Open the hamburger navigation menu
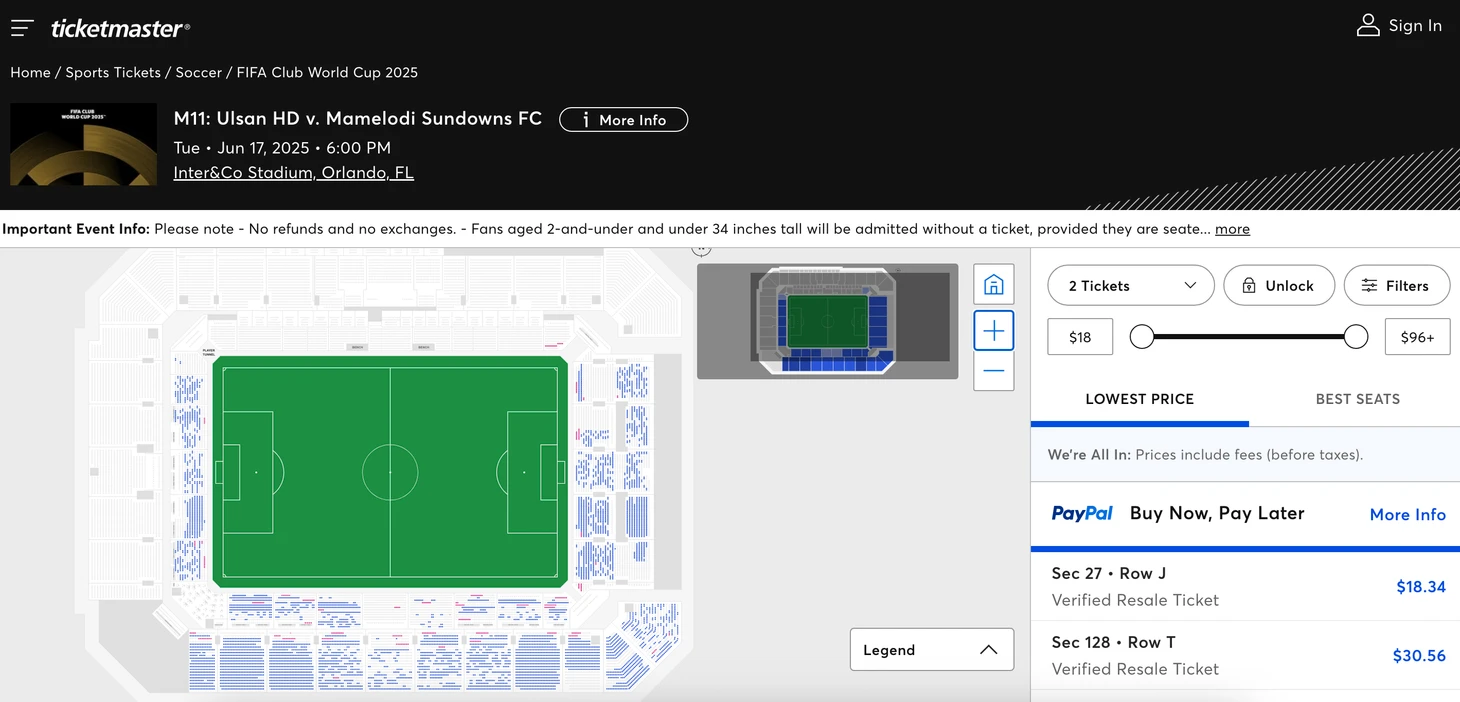This screenshot has width=1460, height=702. point(22,28)
